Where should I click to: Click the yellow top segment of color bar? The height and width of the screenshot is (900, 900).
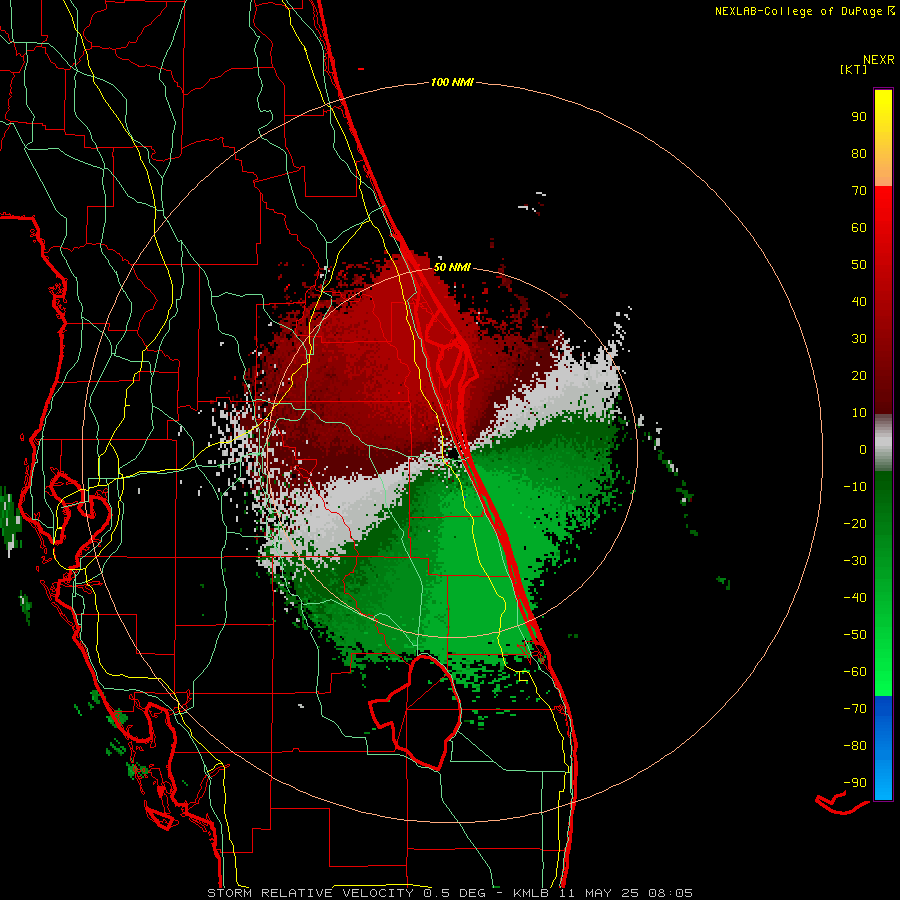pos(883,138)
